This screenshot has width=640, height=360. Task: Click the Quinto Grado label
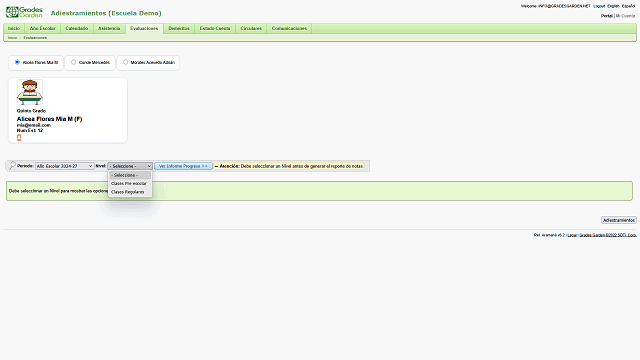31,111
